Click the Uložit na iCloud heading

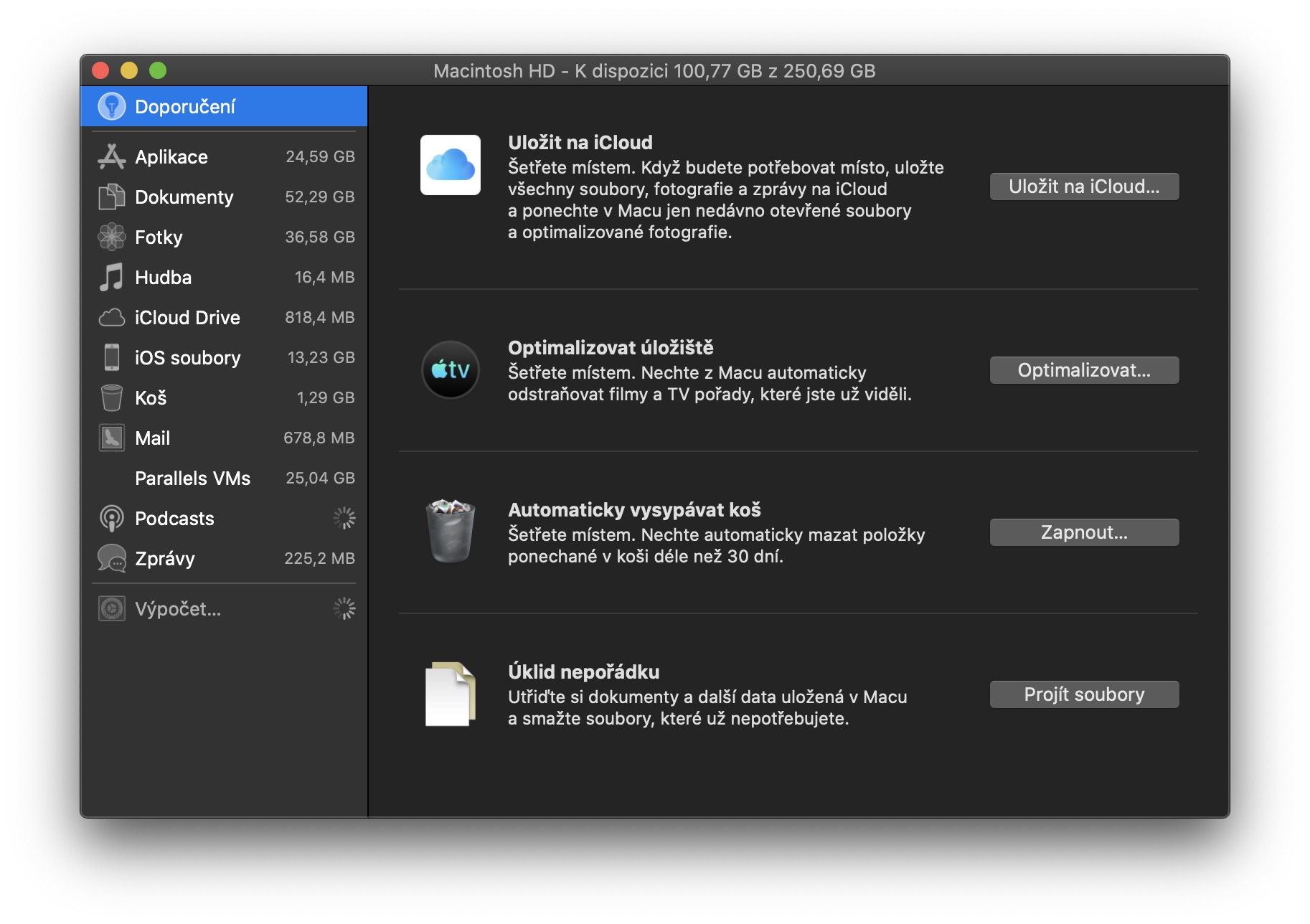580,142
